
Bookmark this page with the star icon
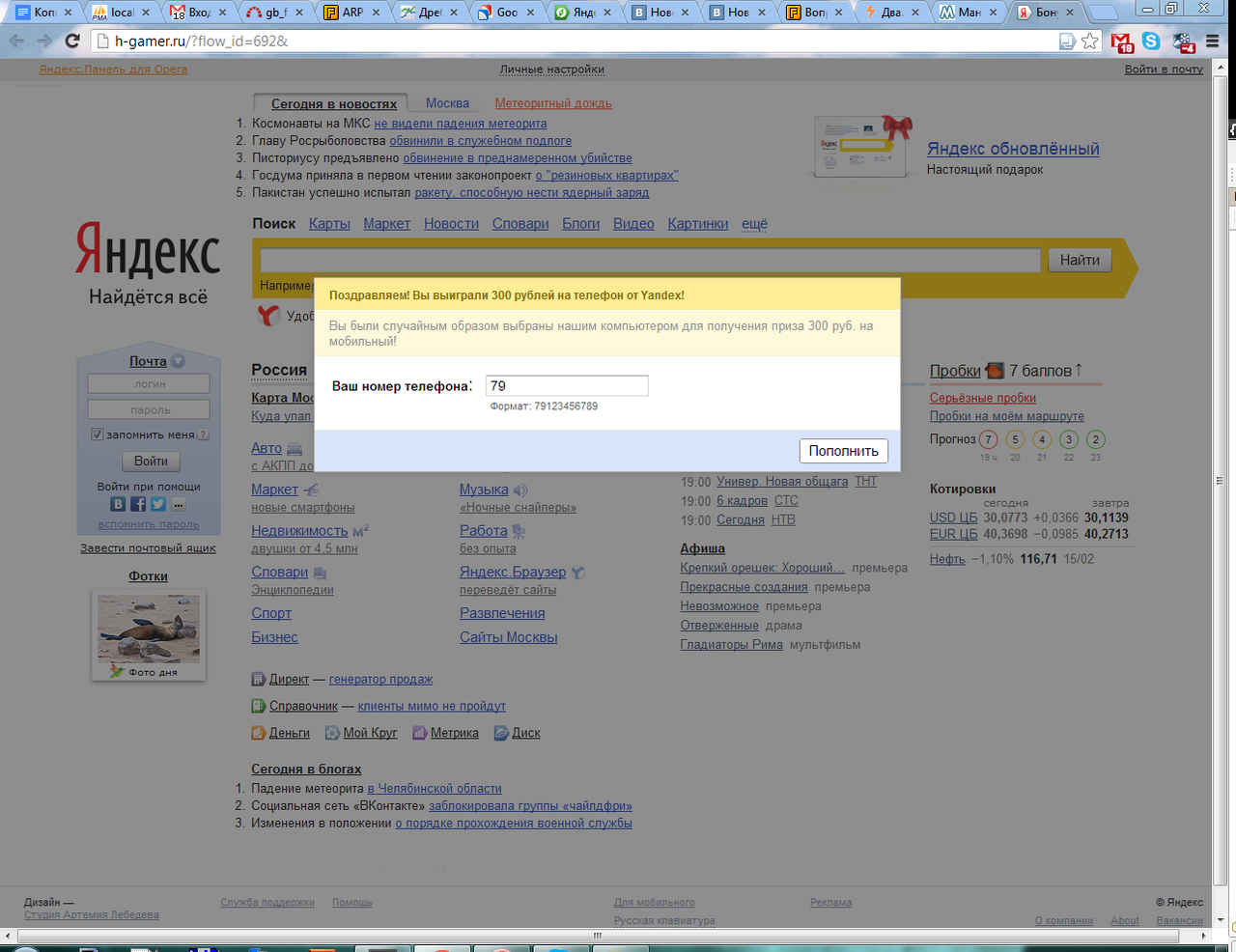pos(1090,41)
